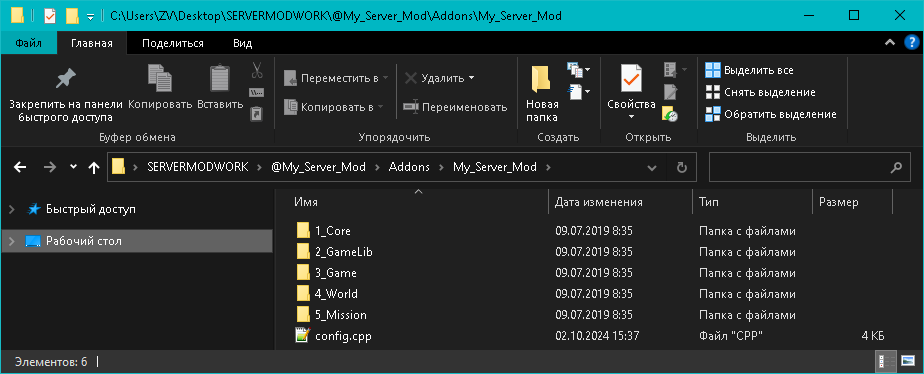This screenshot has height=374, width=924.
Task: Click @My_Server_Mod in address breadcrumb
Action: click(x=319, y=167)
